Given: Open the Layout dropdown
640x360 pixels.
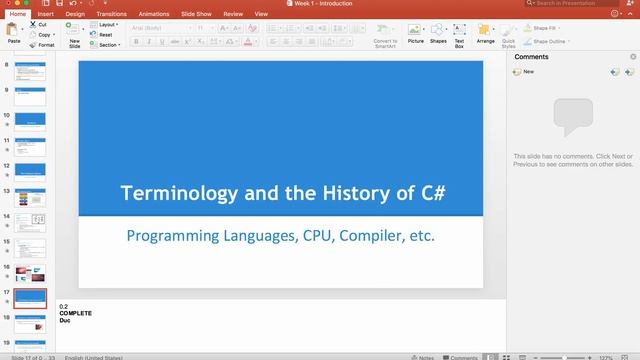Looking at the screenshot, I should (x=104, y=24).
